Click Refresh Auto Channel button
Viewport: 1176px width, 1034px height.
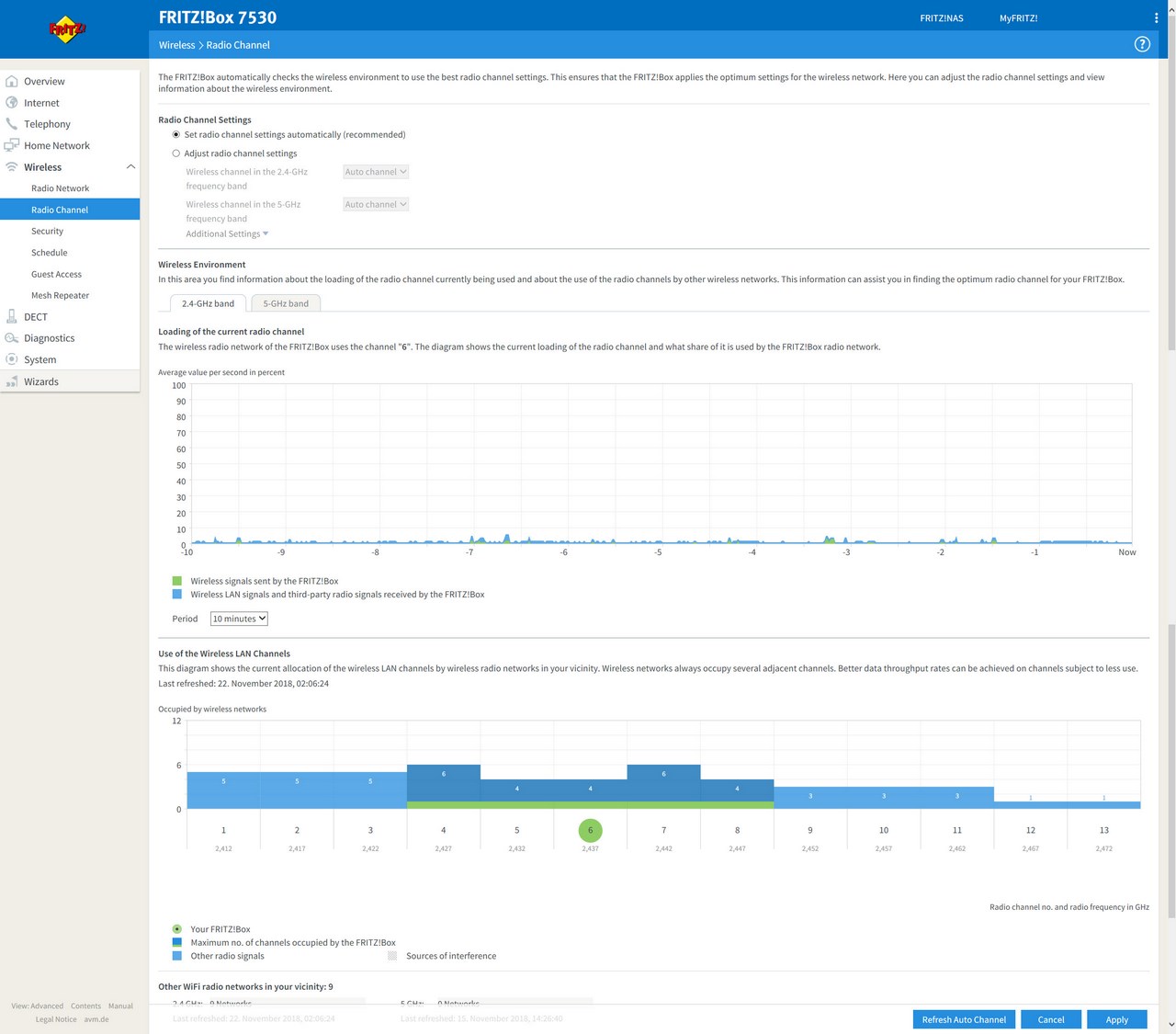pyautogui.click(x=964, y=1019)
